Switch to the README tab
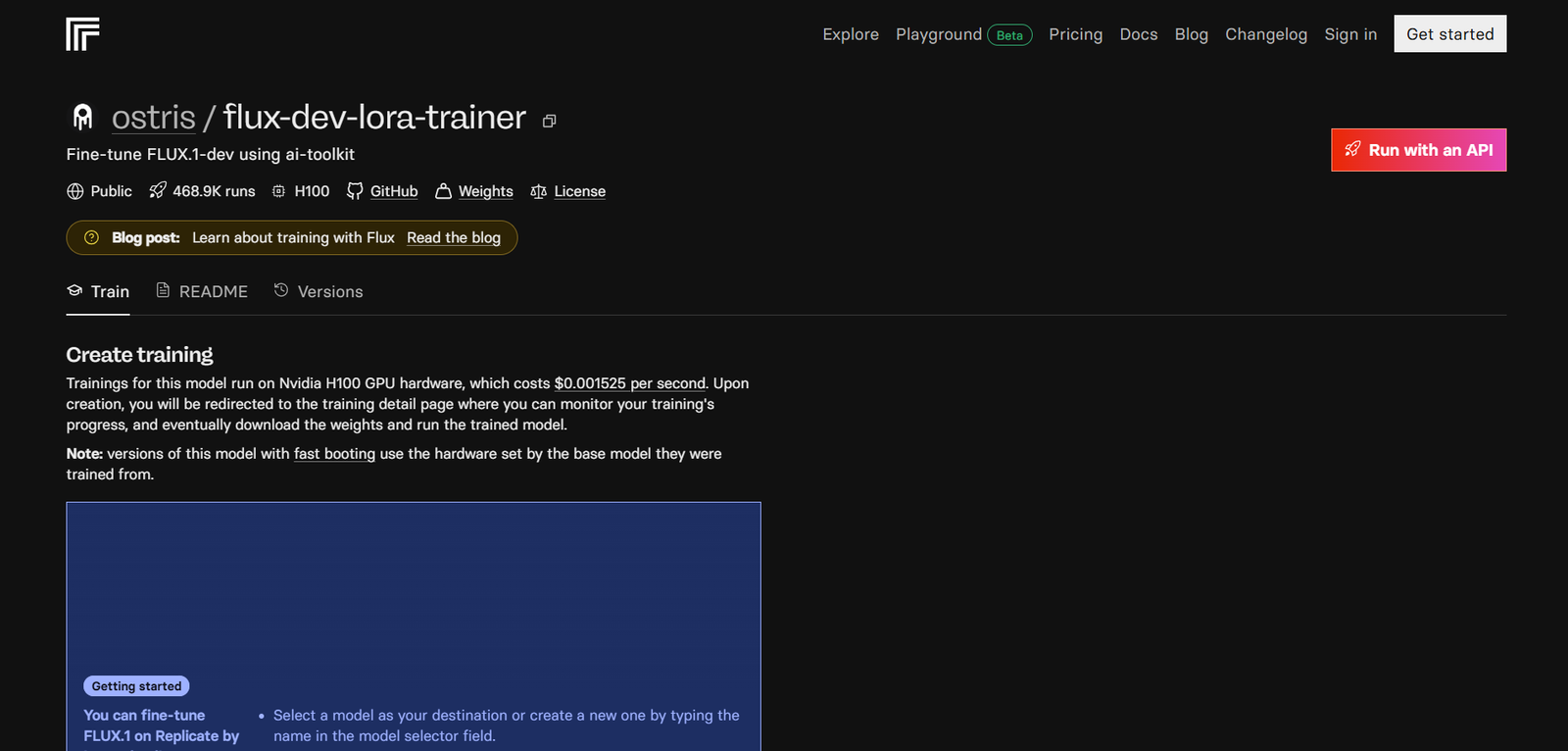 tap(213, 292)
